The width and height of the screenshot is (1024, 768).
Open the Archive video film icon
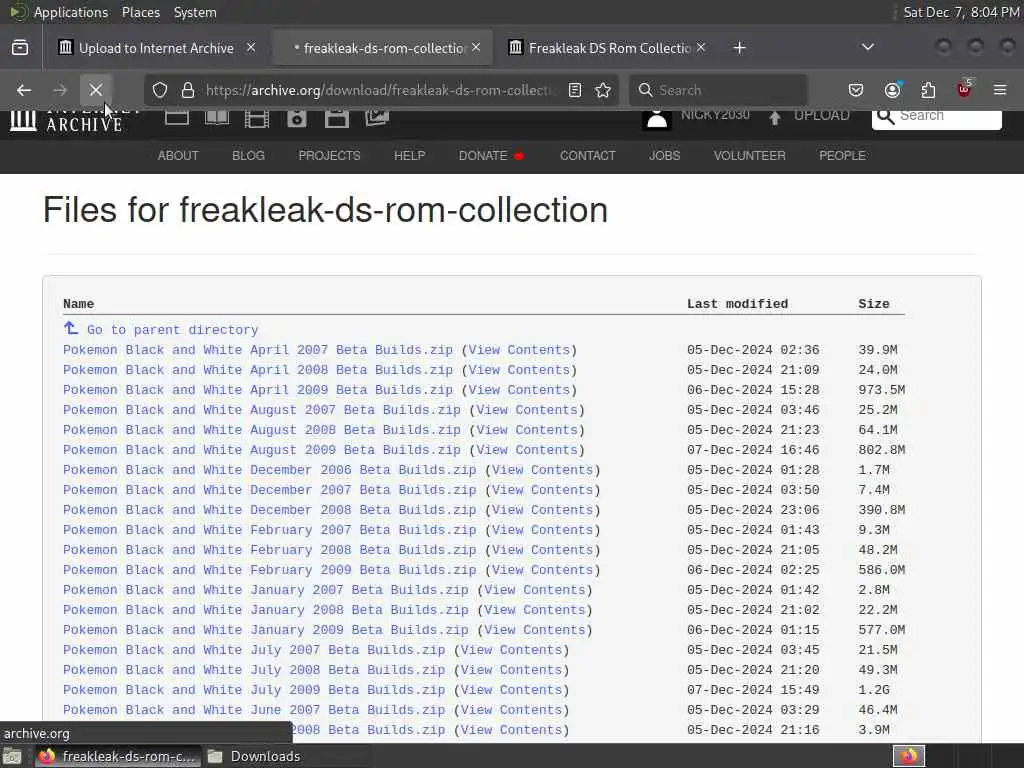(x=257, y=118)
